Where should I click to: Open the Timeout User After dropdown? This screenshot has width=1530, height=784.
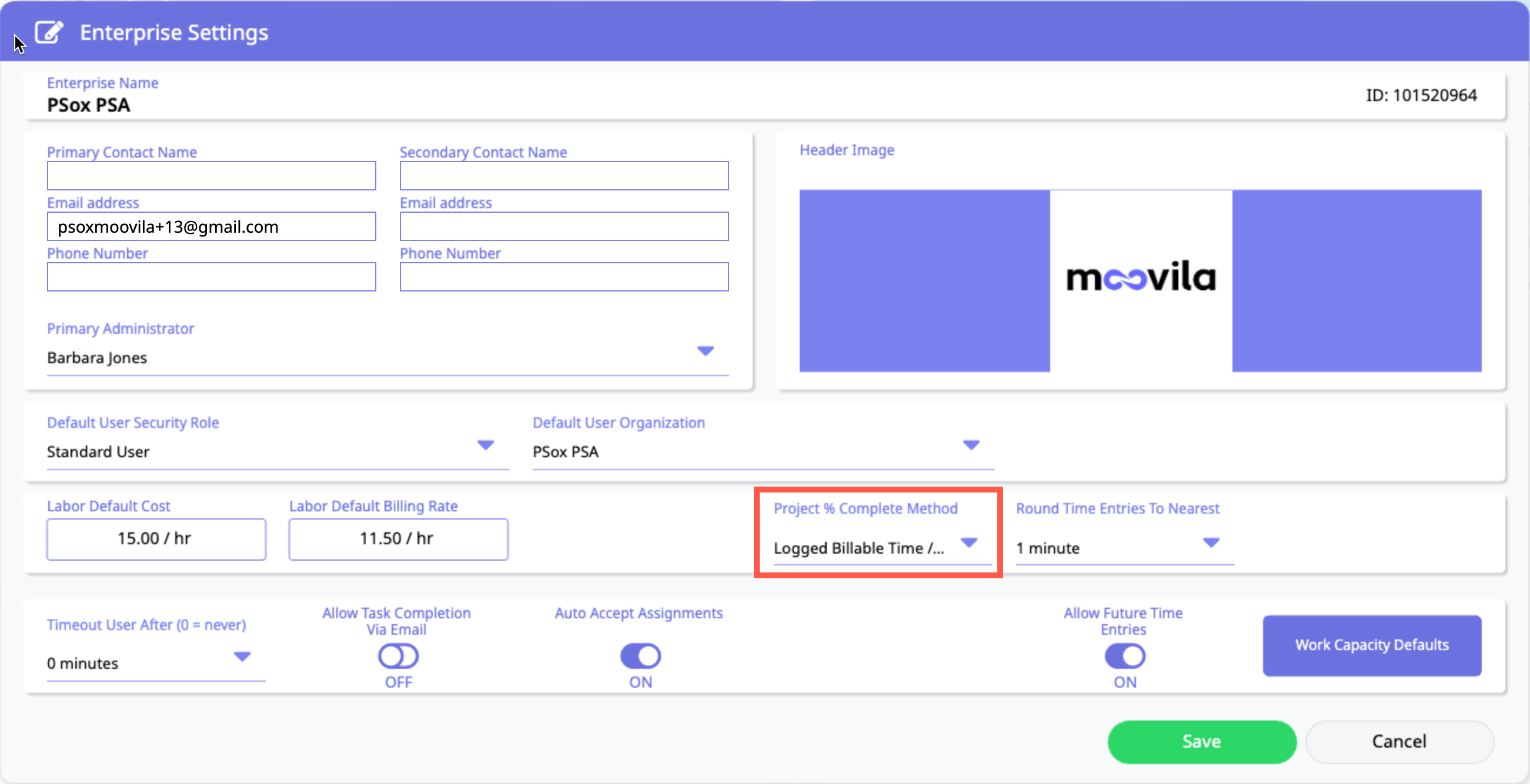[x=242, y=657]
